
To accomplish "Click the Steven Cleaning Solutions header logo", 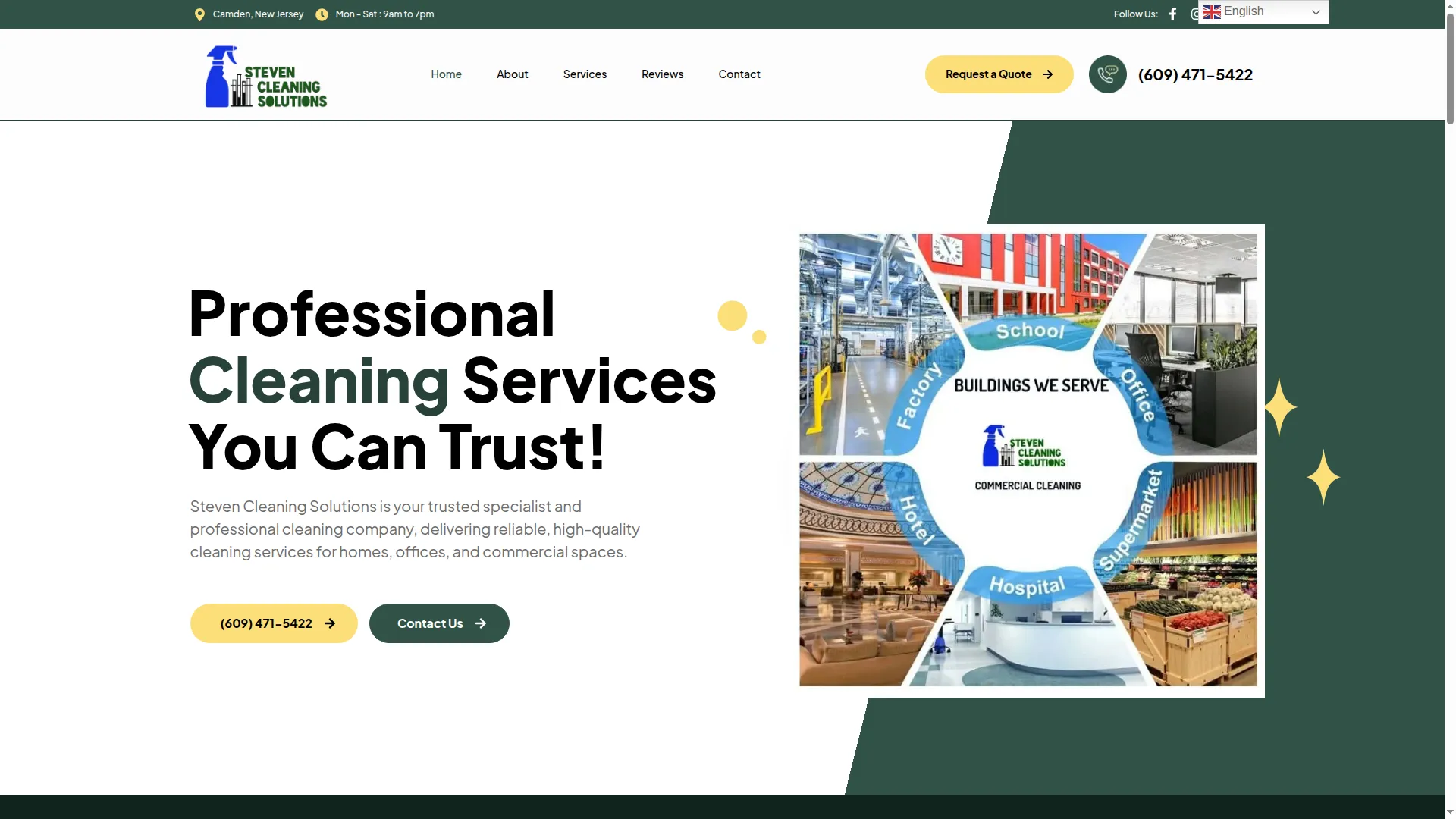I will tap(266, 76).
